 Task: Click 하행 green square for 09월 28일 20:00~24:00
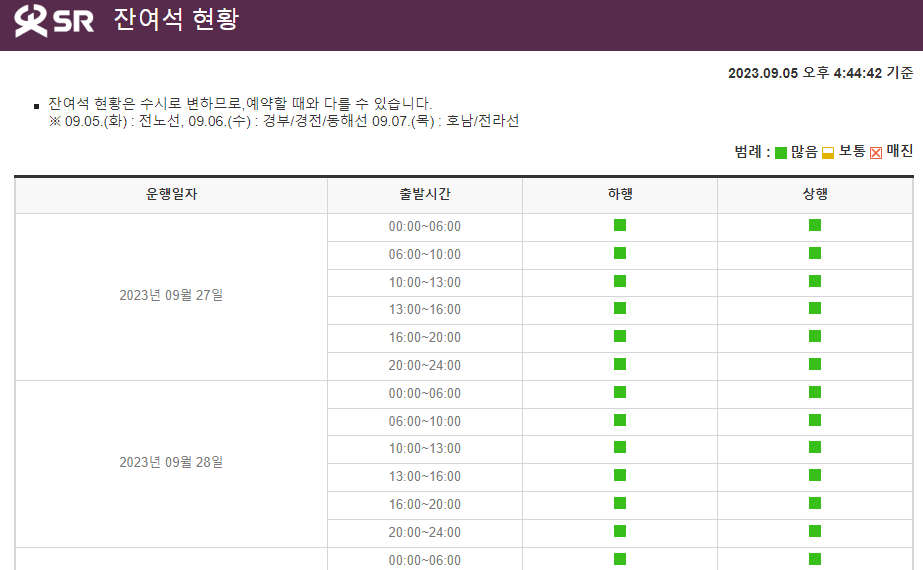(x=620, y=531)
